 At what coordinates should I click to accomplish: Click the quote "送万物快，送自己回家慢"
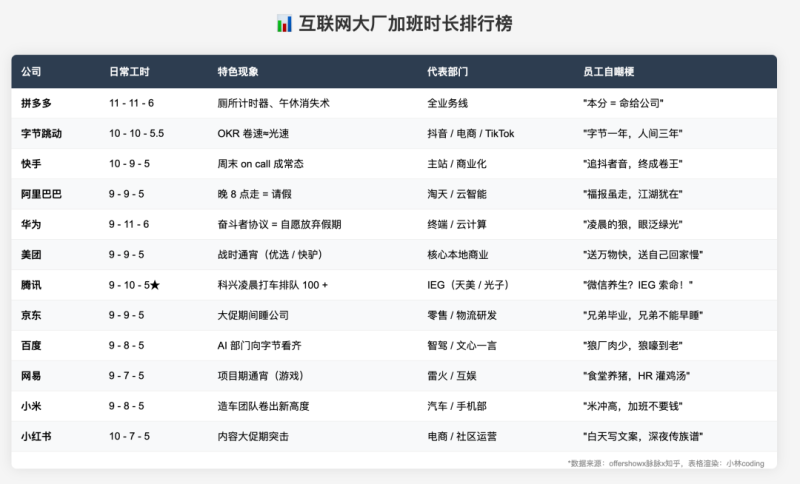pyautogui.click(x=643, y=254)
